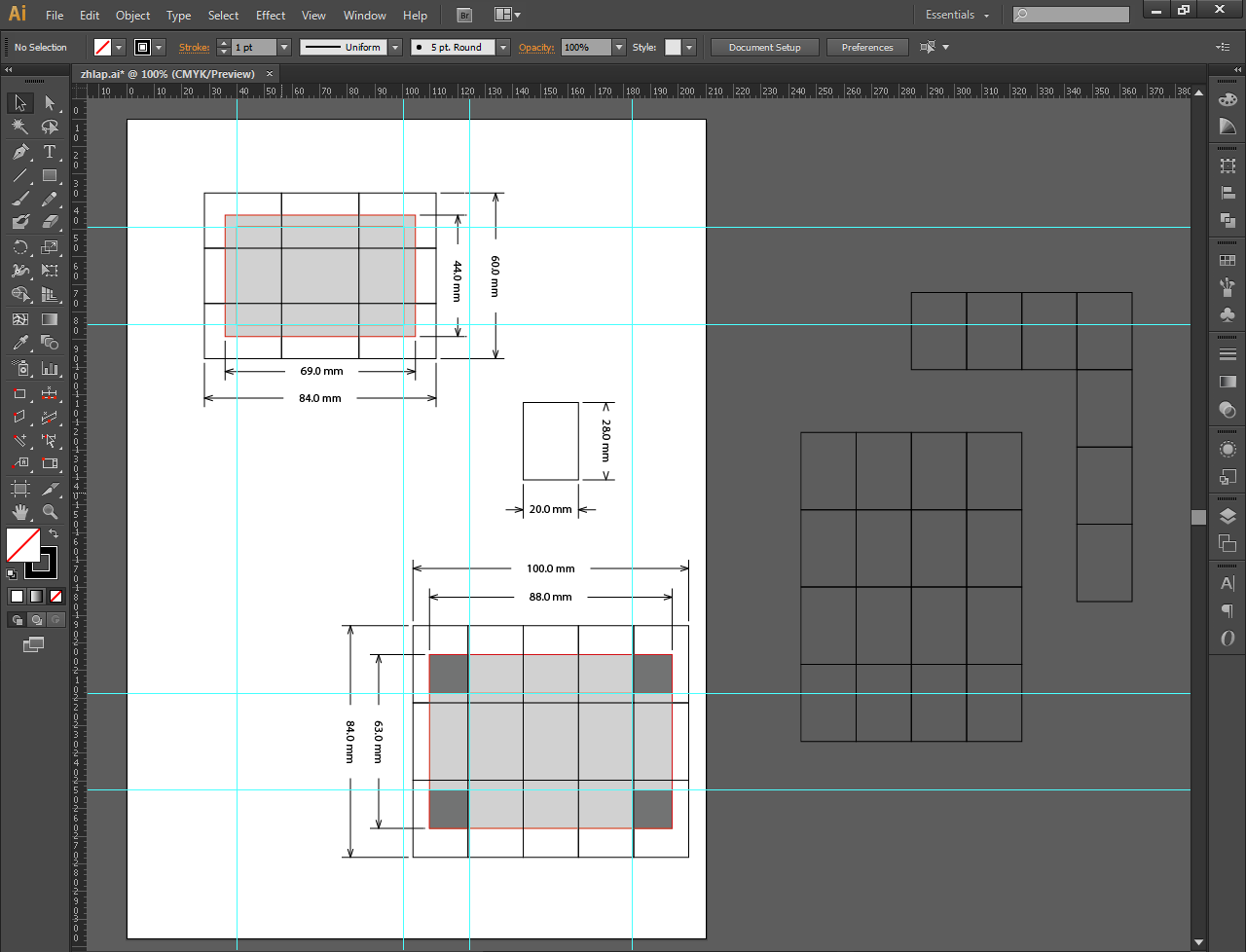Click the white Fill color swatch
This screenshot has height=952, width=1246.
(22, 545)
